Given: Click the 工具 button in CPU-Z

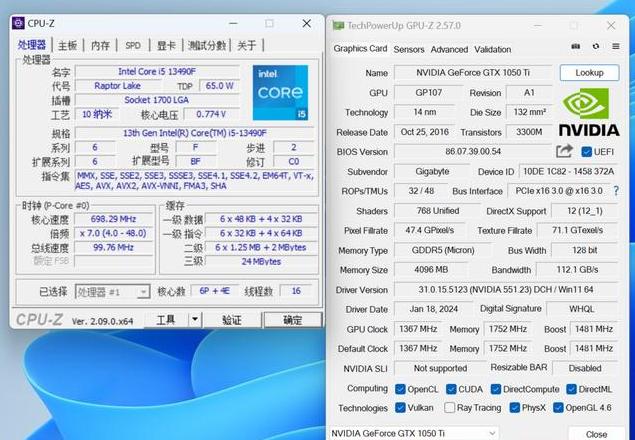Looking at the screenshot, I should 166,320.
